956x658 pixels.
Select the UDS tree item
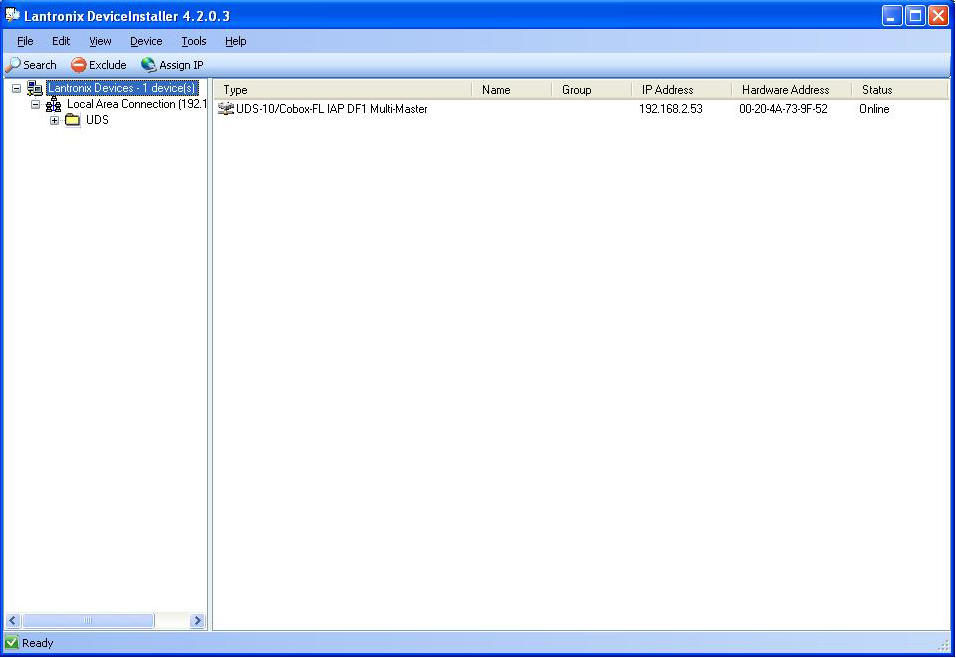[x=97, y=120]
